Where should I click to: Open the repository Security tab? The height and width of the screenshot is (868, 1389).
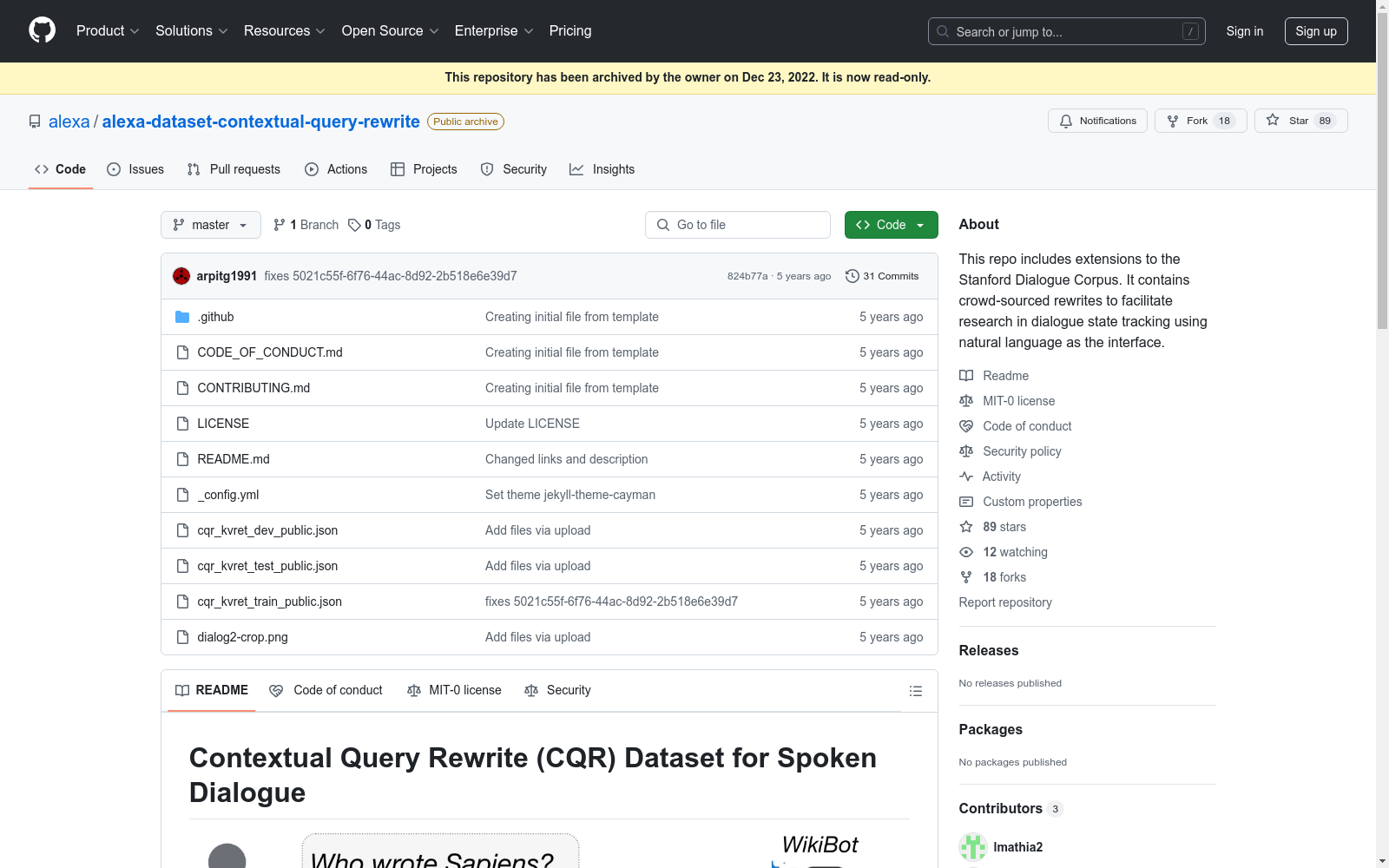[514, 169]
